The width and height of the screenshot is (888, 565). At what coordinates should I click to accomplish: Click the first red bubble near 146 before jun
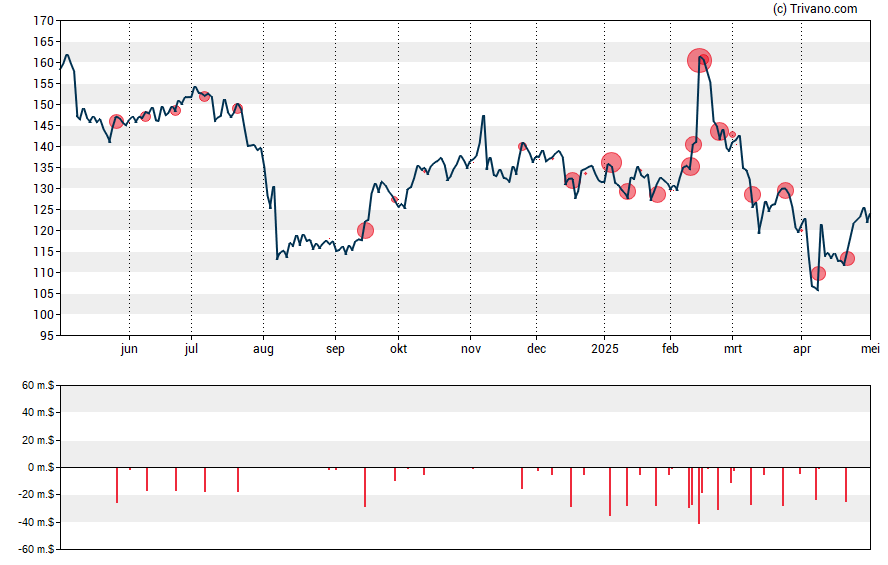116,121
